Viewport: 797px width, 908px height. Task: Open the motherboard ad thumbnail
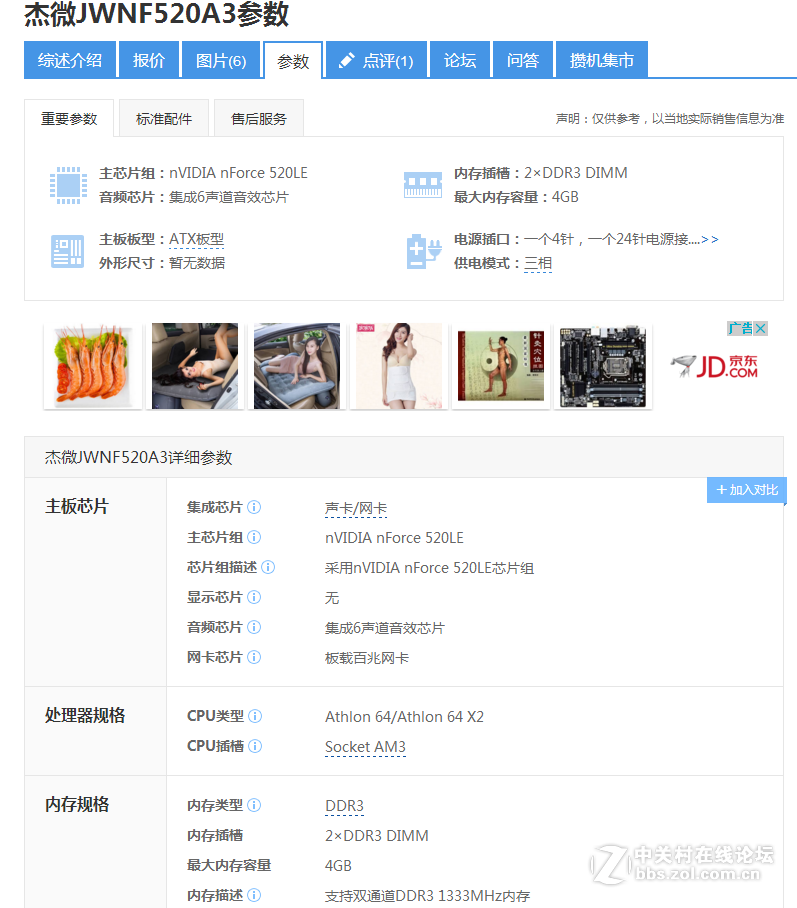[603, 366]
